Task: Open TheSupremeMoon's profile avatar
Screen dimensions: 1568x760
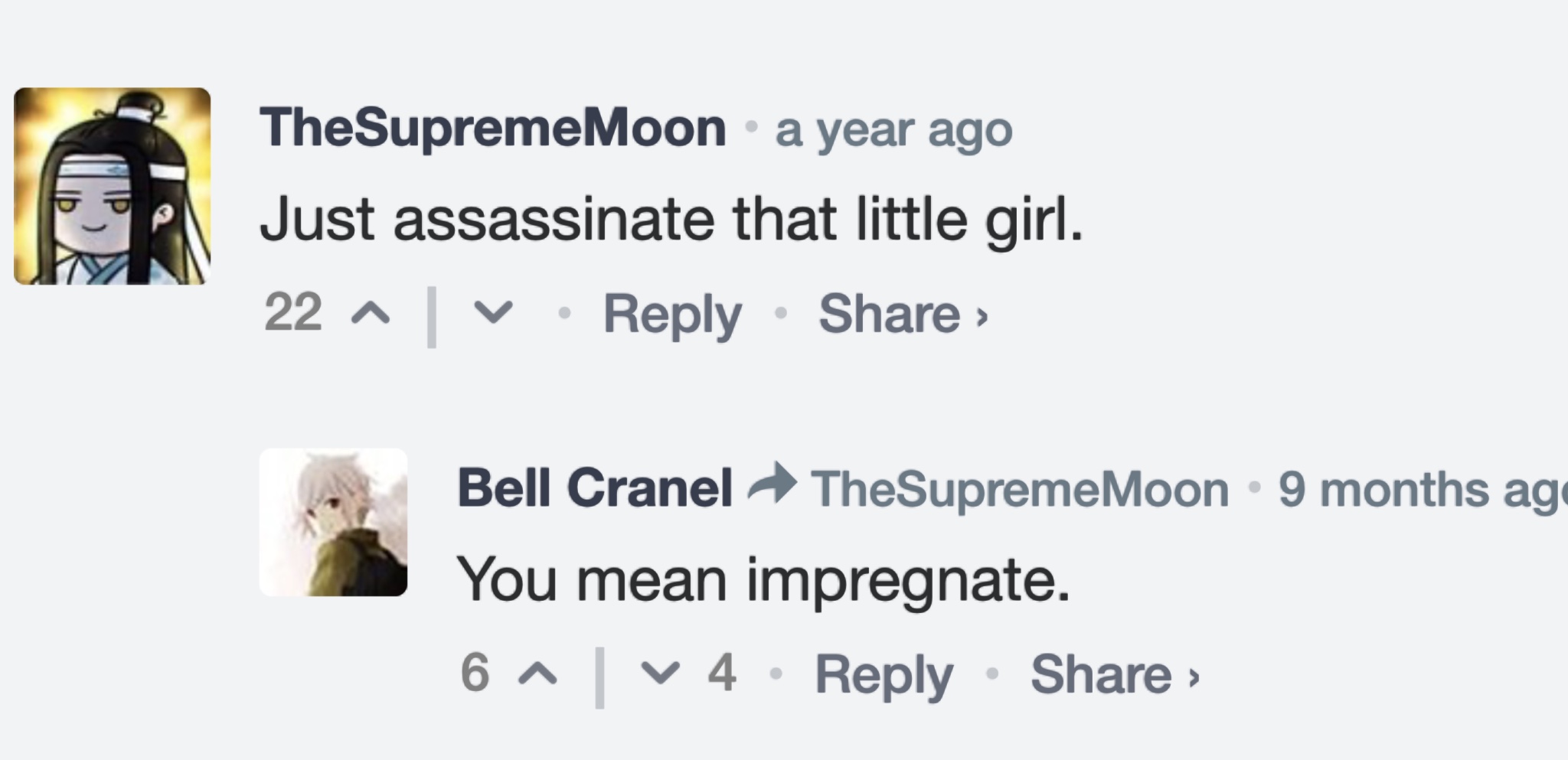Action: tap(113, 186)
